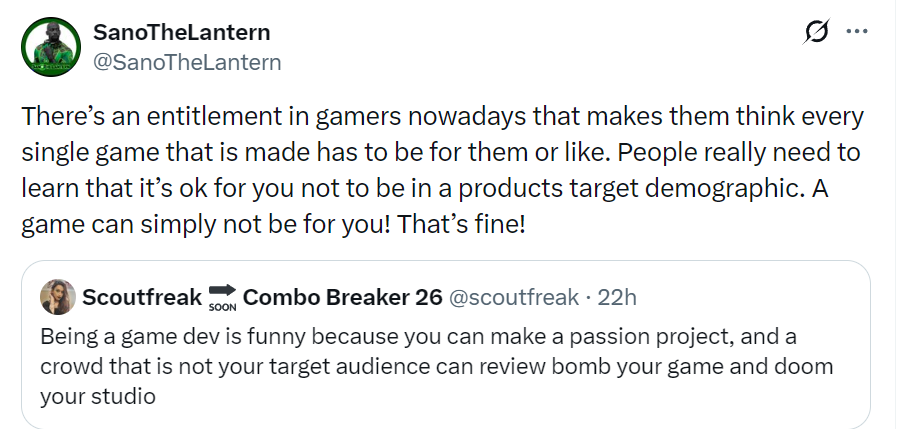Click Scoutfreak's small profile picture
The image size is (898, 429).
click(58, 297)
